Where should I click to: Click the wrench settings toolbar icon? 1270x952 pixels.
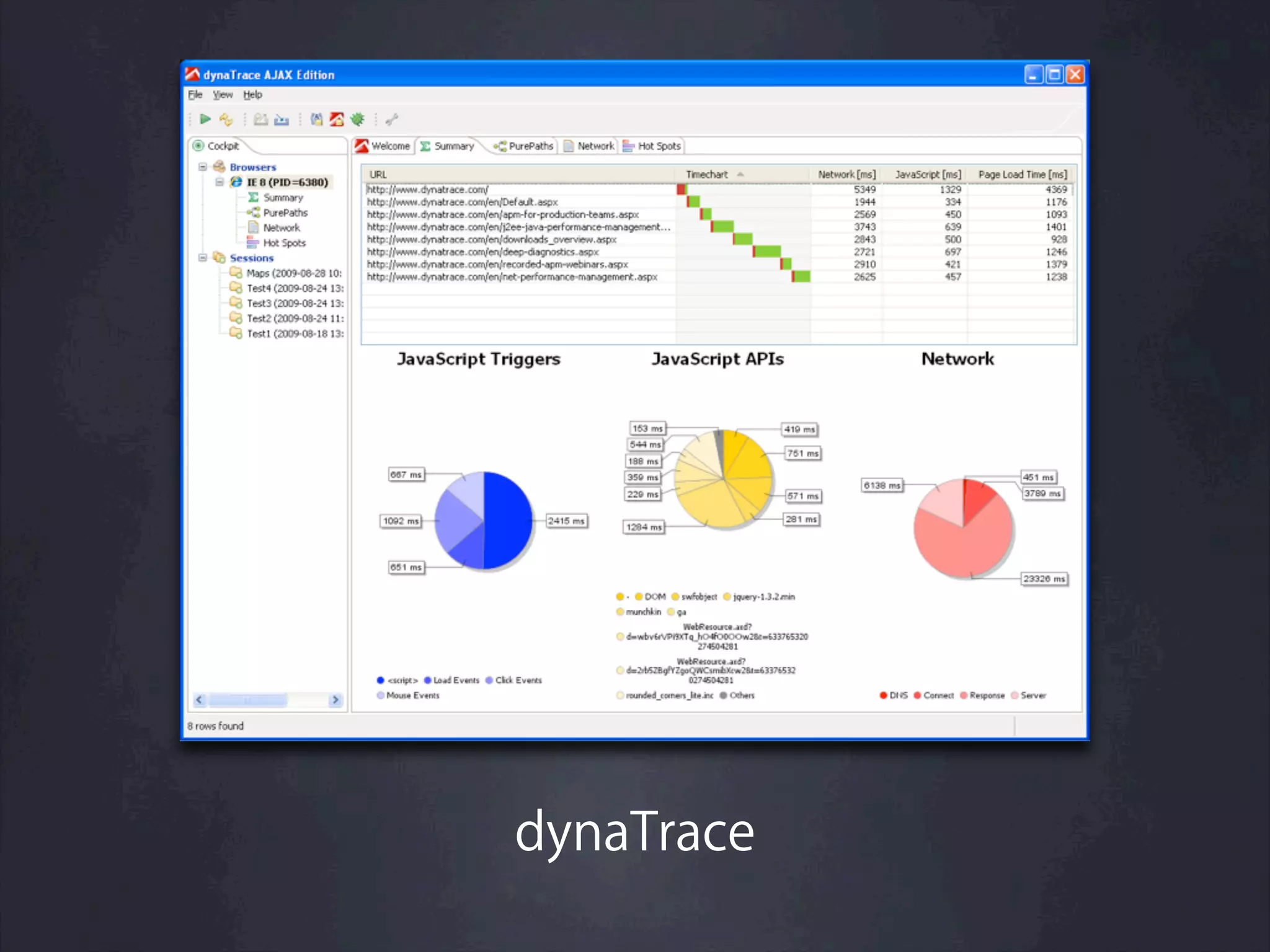392,120
